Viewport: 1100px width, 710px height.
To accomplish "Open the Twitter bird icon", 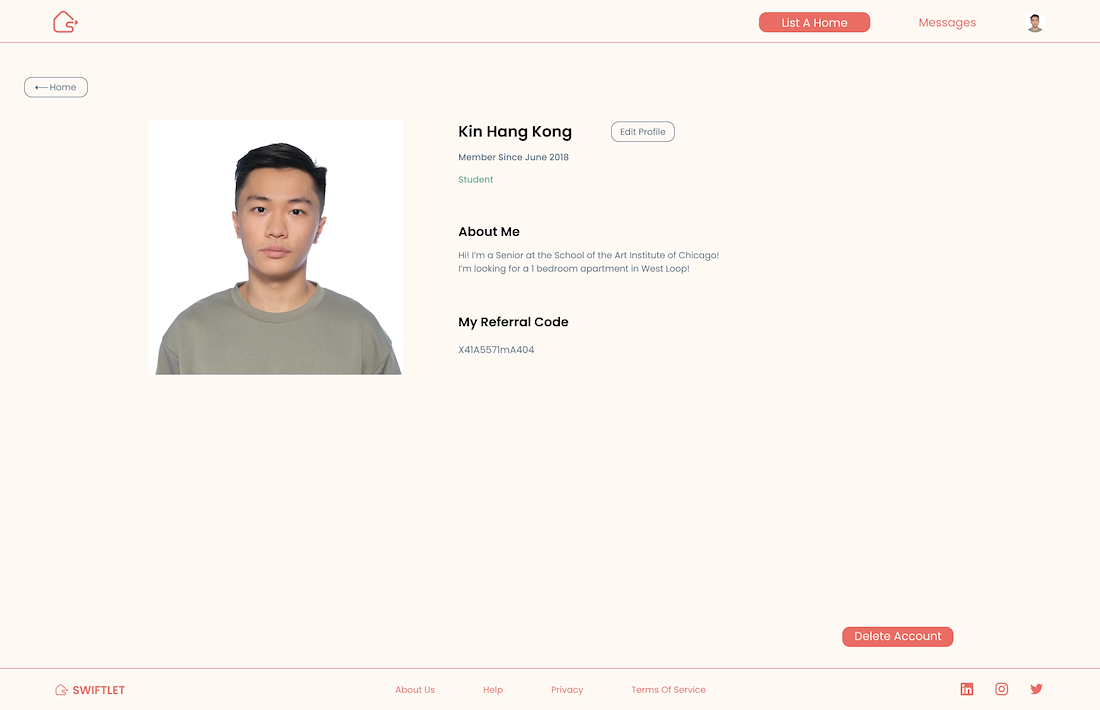I will [x=1036, y=689].
